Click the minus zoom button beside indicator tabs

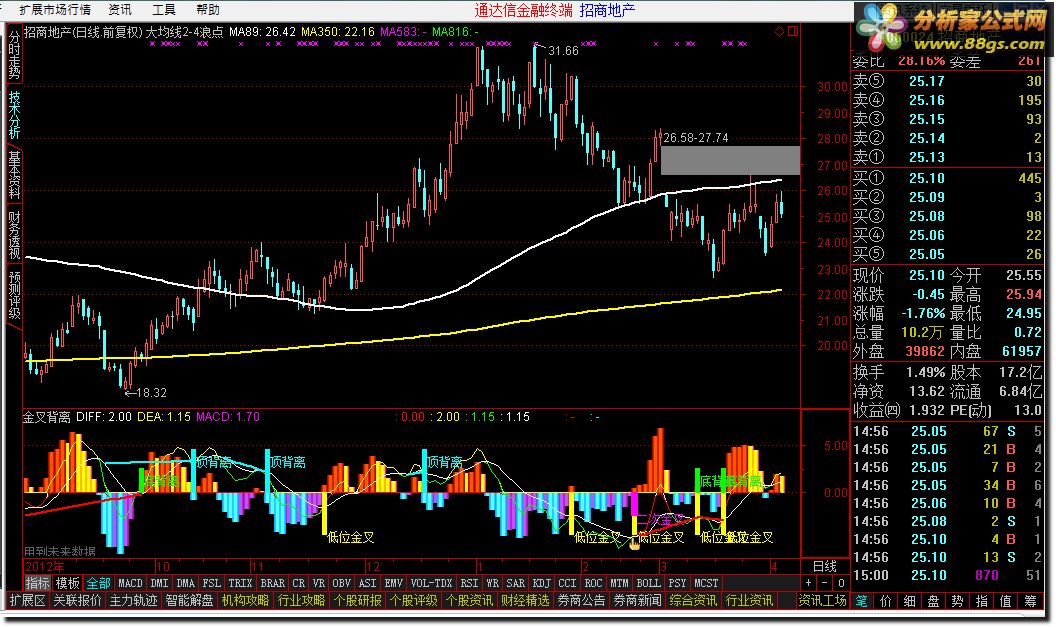[825, 583]
